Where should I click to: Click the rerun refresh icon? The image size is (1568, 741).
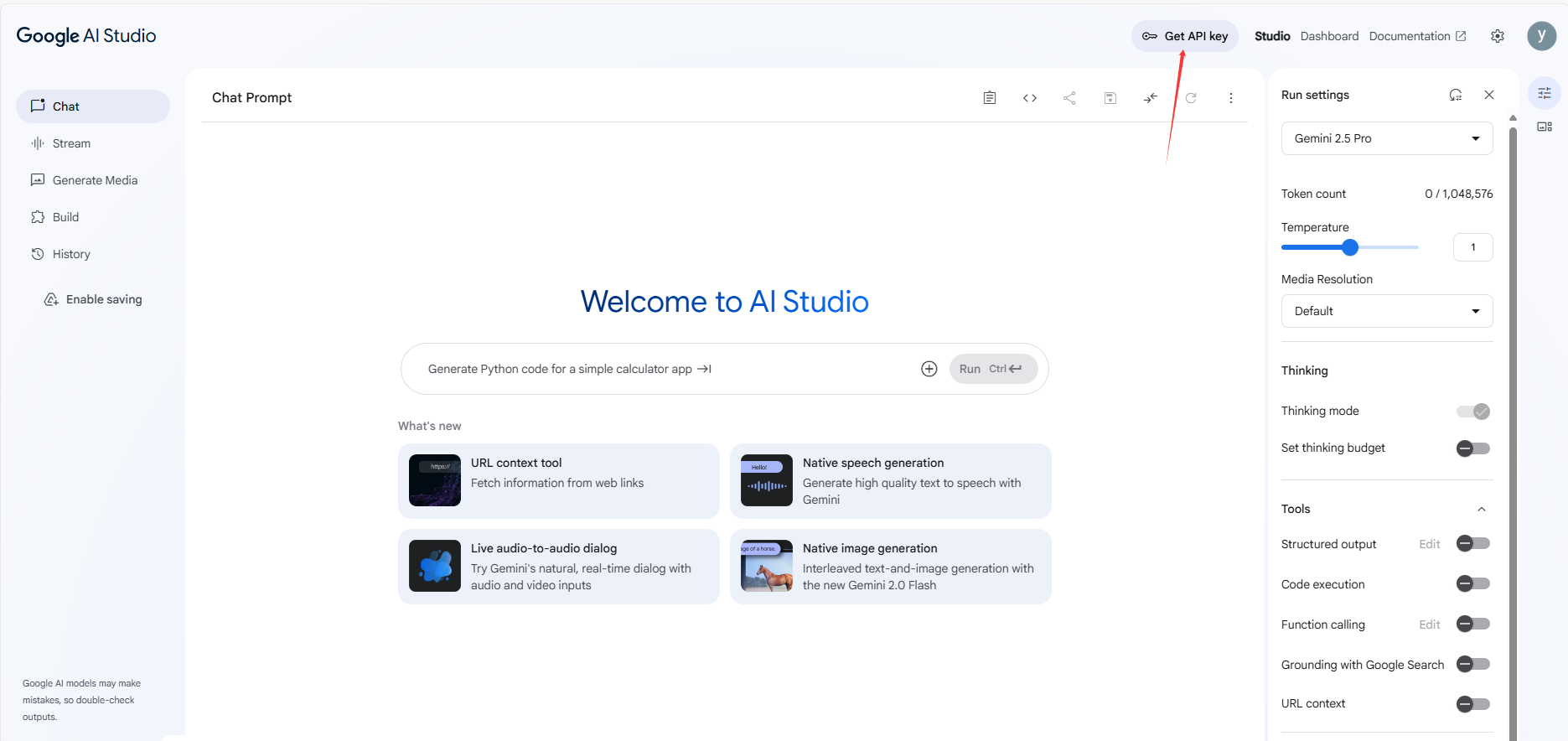1191,98
